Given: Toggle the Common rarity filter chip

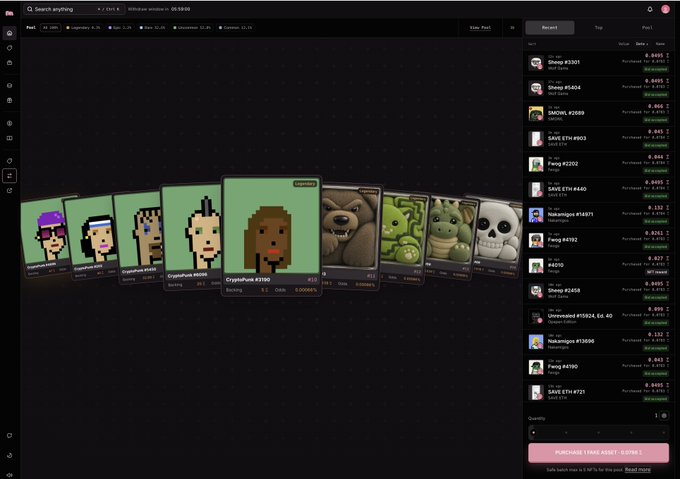Looking at the screenshot, I should pyautogui.click(x=235, y=28).
